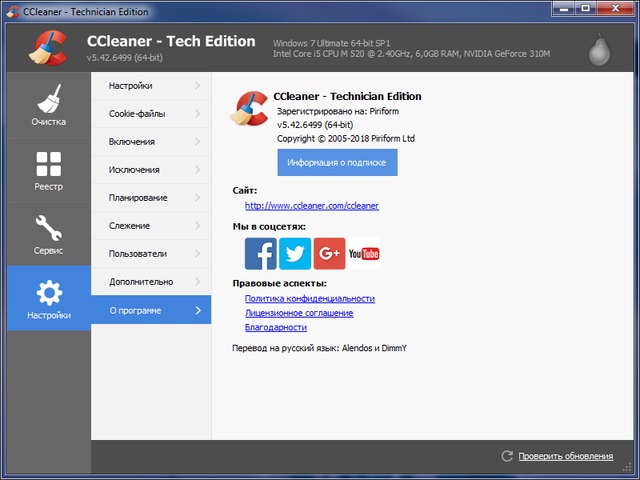Open the Политика конфиденциальности link
This screenshot has width=640, height=480.
310,299
